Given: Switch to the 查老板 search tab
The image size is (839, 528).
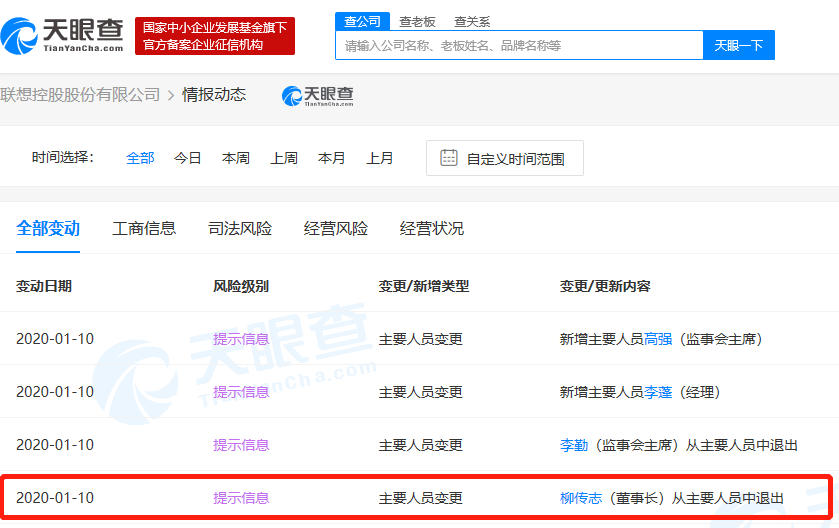Looking at the screenshot, I should tap(417, 21).
